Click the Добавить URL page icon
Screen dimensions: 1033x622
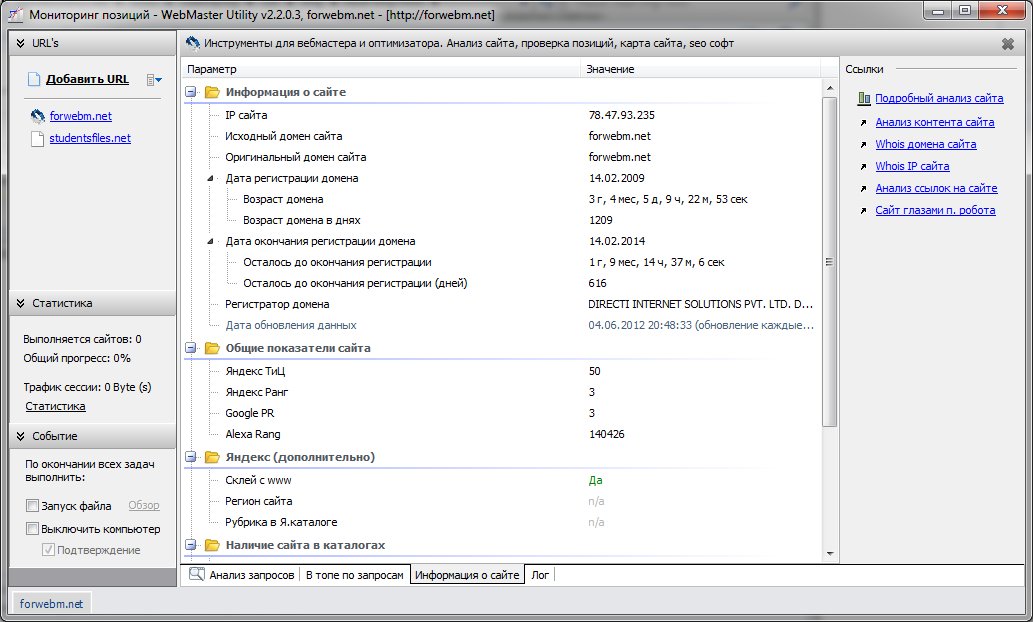pos(35,79)
